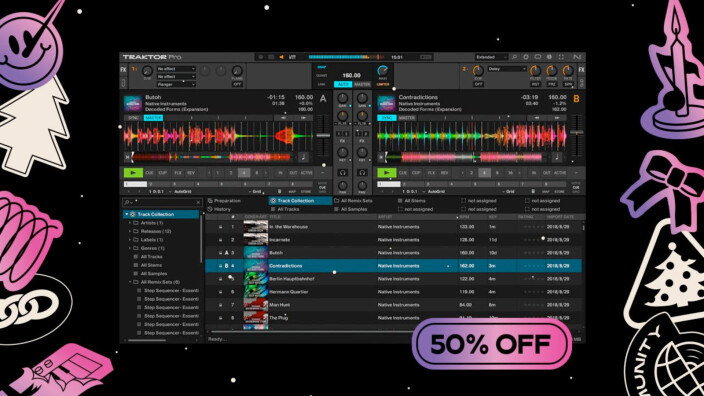Toggle SYNC on Deck A
Viewport: 704px width, 396px height.
[x=133, y=118]
